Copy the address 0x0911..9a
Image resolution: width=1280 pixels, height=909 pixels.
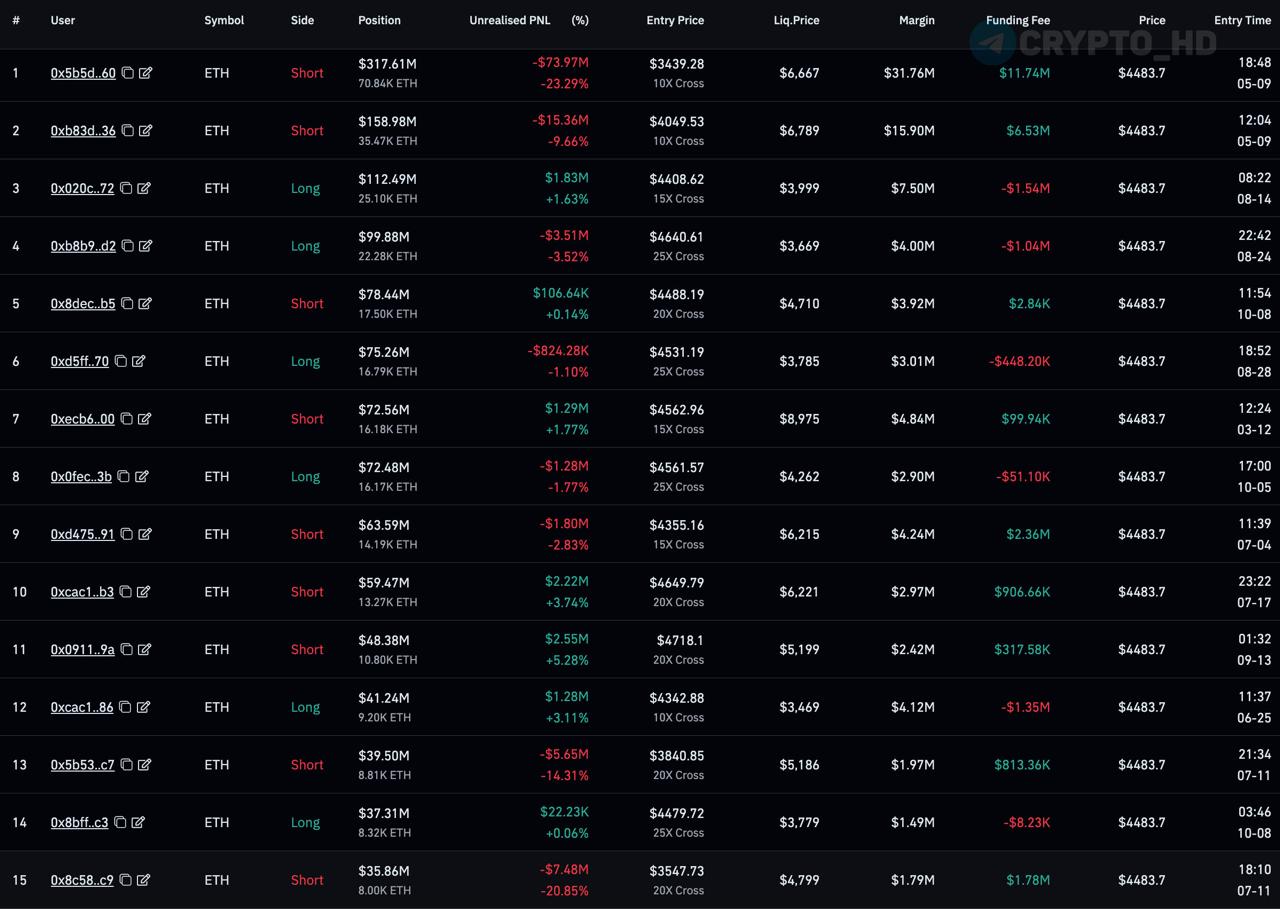(x=126, y=650)
